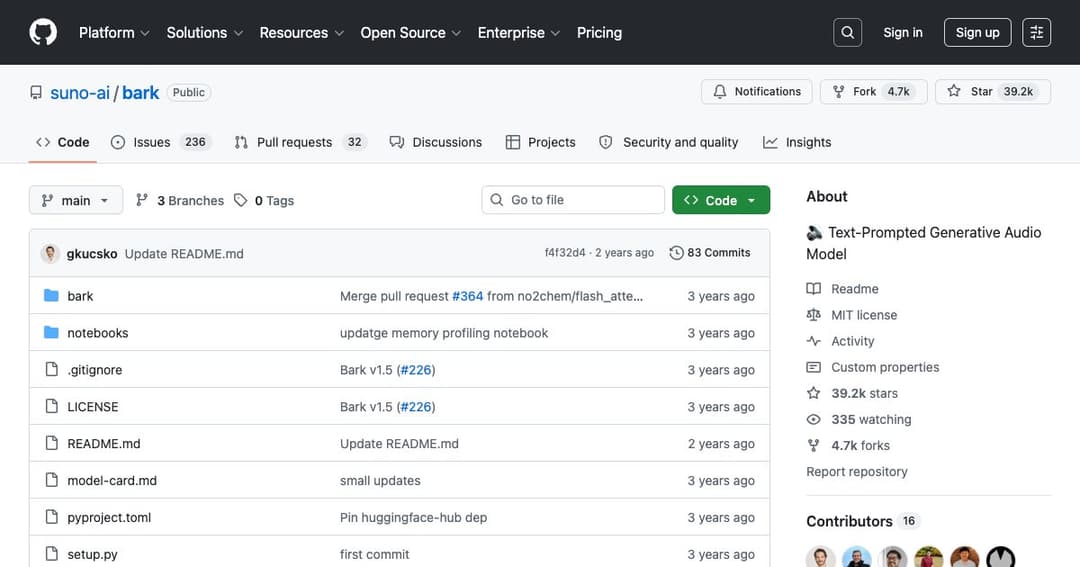Click the file icon beside LICENSE
1080x567 pixels.
pyautogui.click(x=52, y=406)
